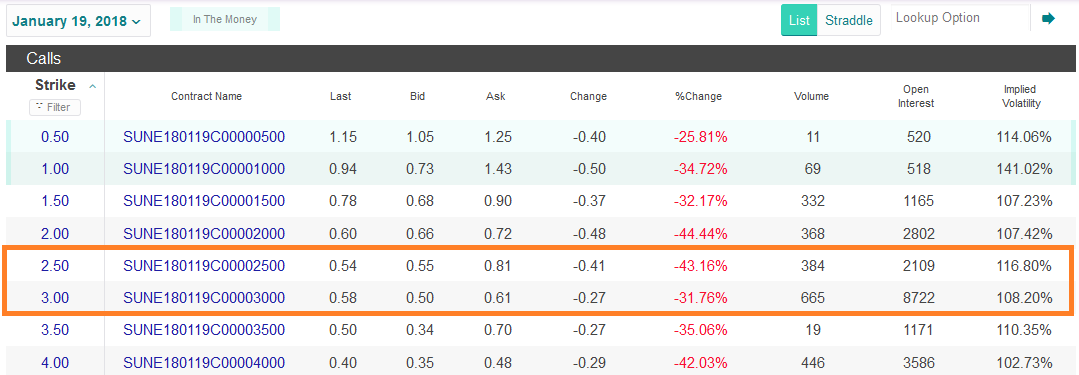This screenshot has width=1079, height=375.
Task: Click implied volatility 141.02%
Action: coord(1024,169)
